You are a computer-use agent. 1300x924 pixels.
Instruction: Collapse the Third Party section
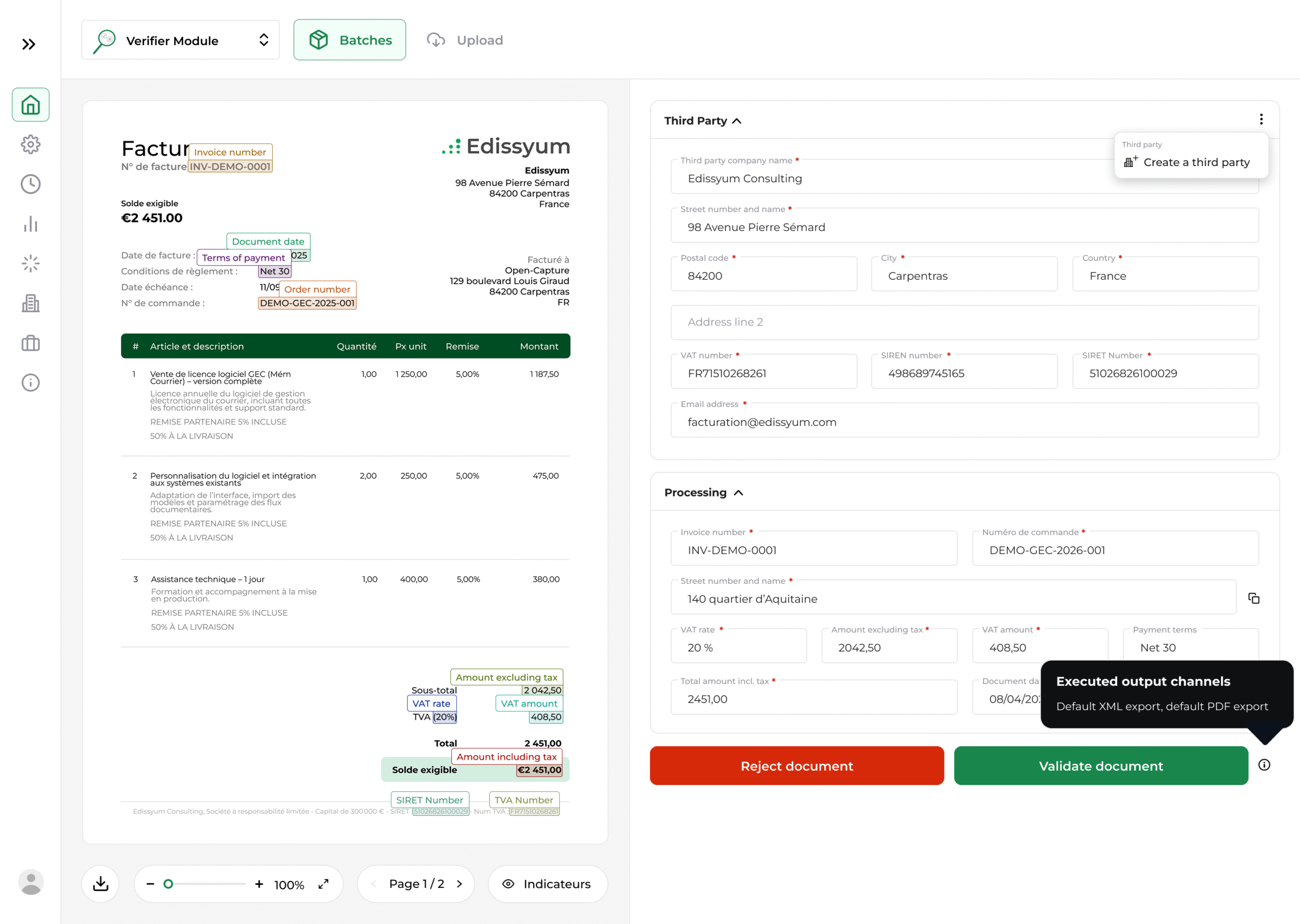[738, 121]
